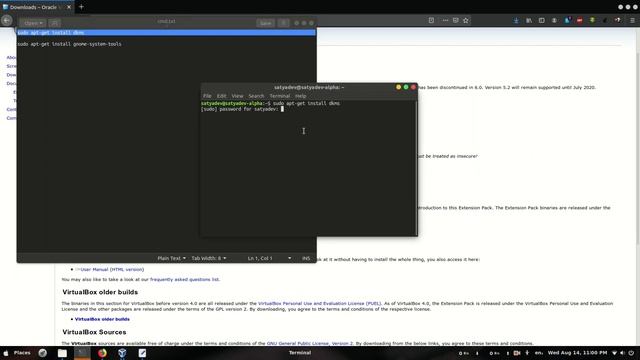This screenshot has height=360, width=640.
Task: Open the Tab Width dropdown in gedit
Action: point(209,258)
